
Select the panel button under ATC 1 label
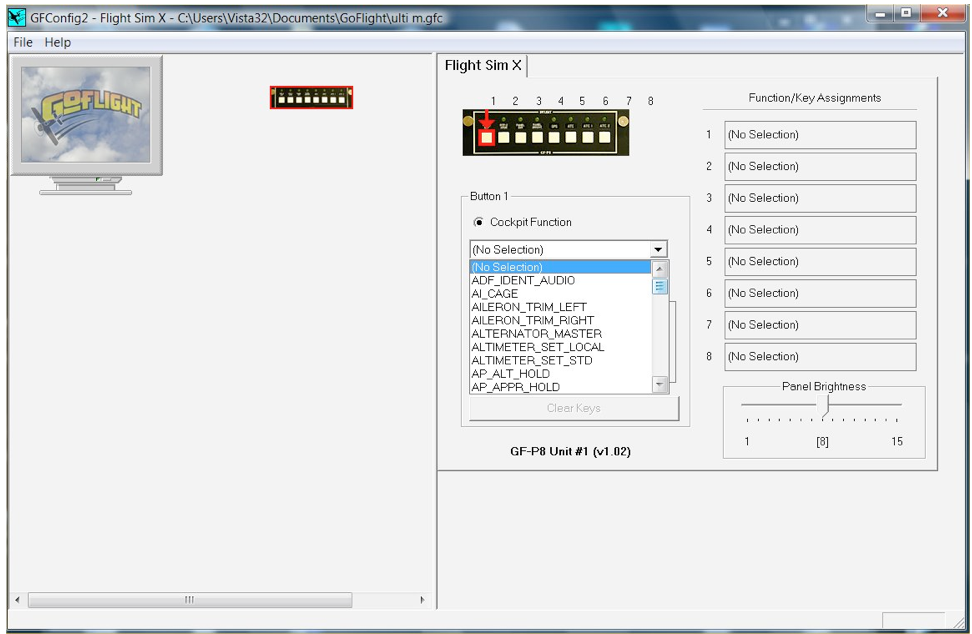tap(588, 138)
